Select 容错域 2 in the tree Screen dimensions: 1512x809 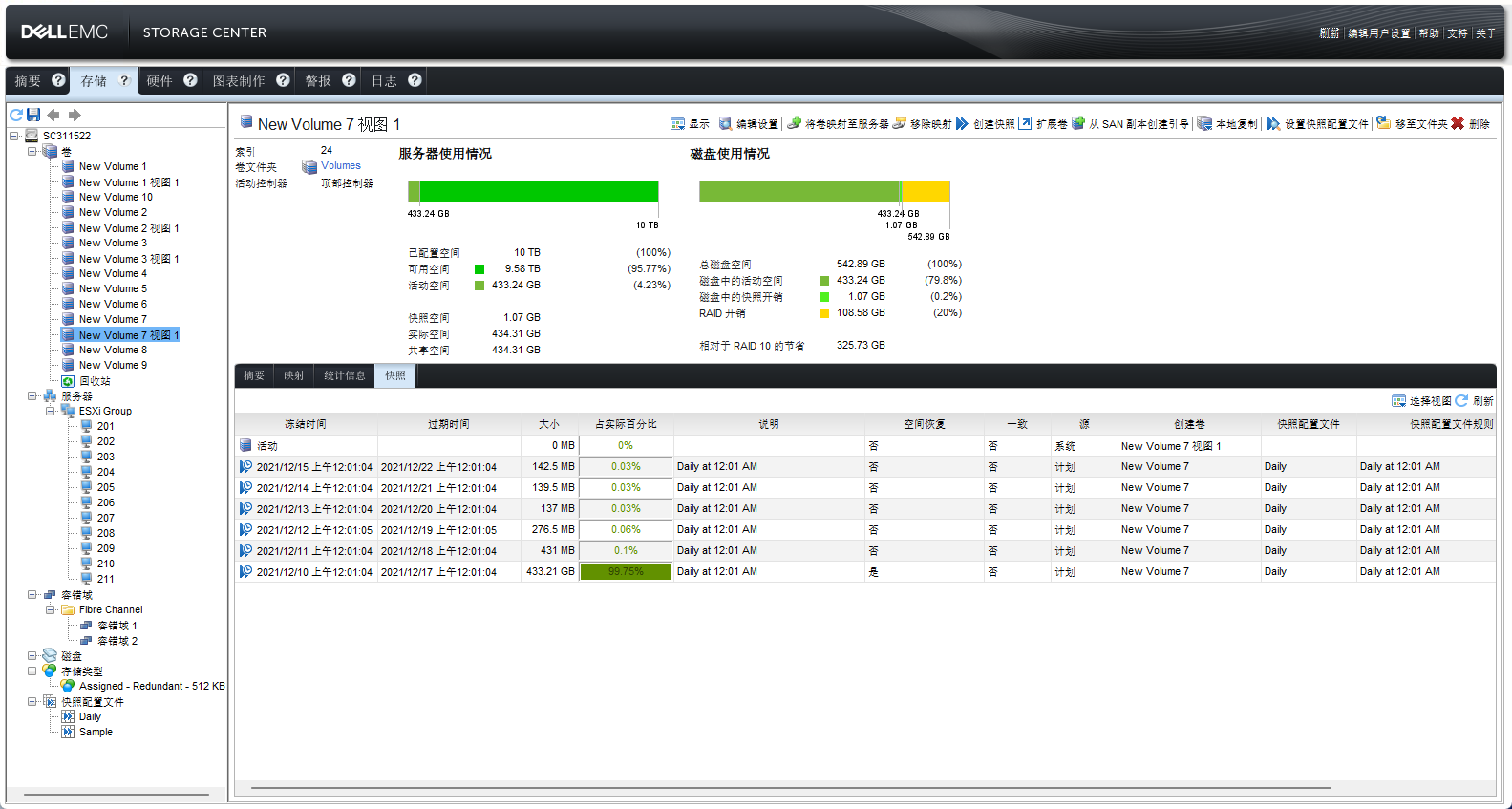117,641
